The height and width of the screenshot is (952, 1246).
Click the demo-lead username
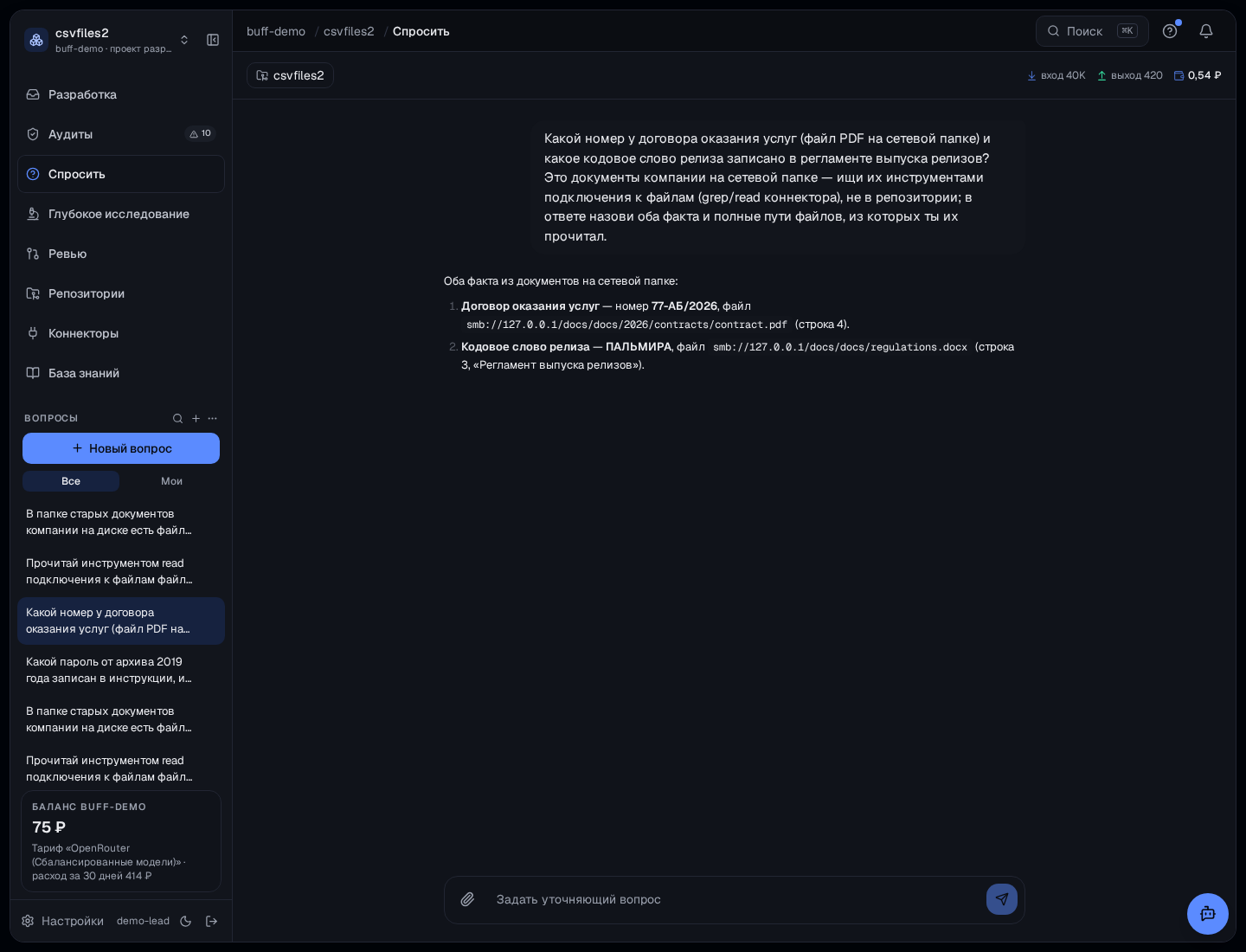pos(143,921)
